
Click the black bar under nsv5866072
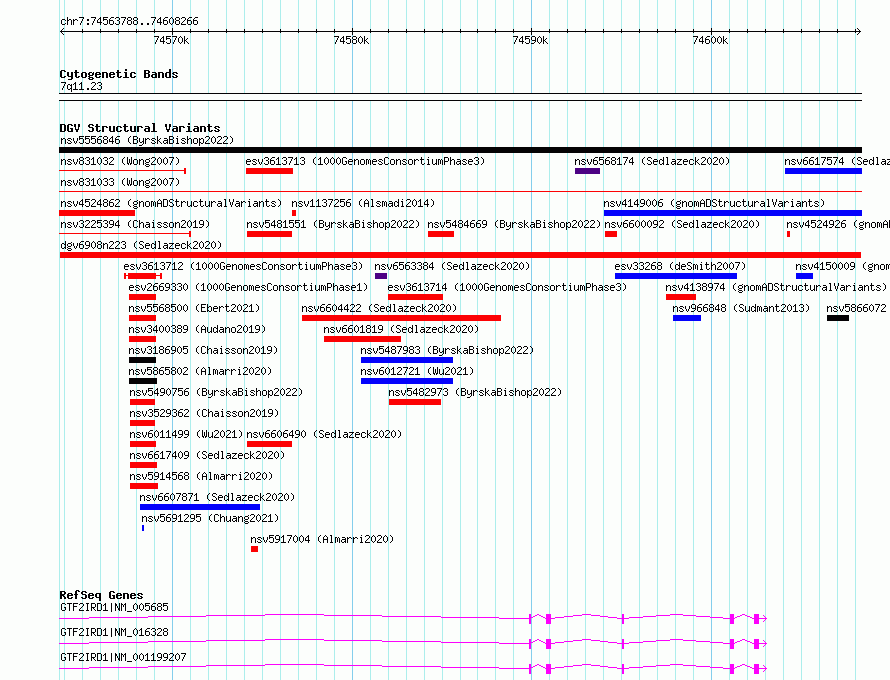coord(838,318)
